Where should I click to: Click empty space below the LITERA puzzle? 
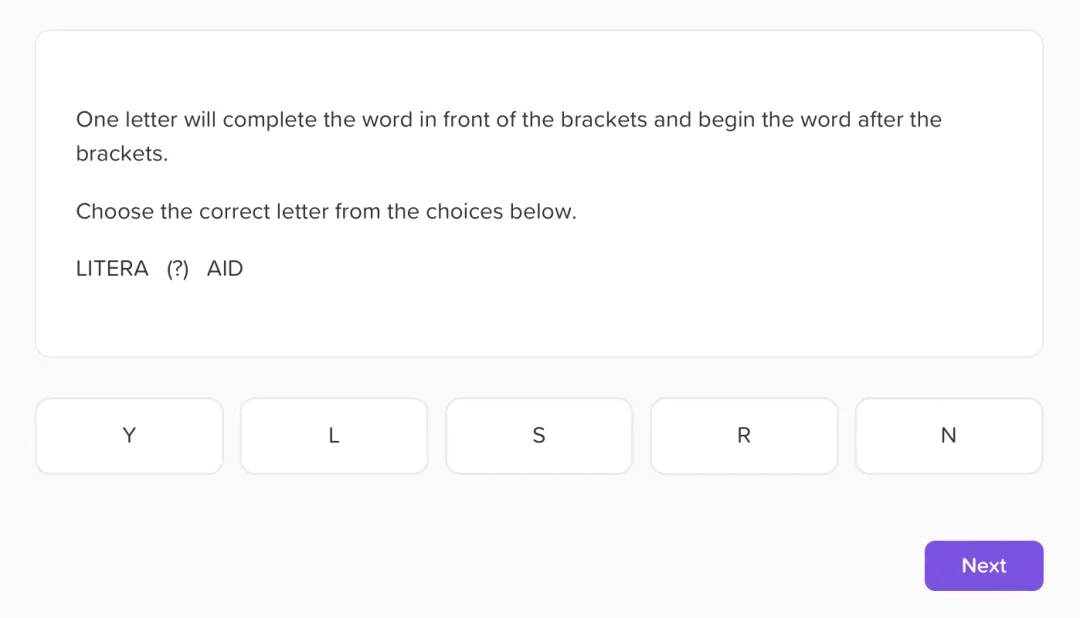click(x=539, y=318)
